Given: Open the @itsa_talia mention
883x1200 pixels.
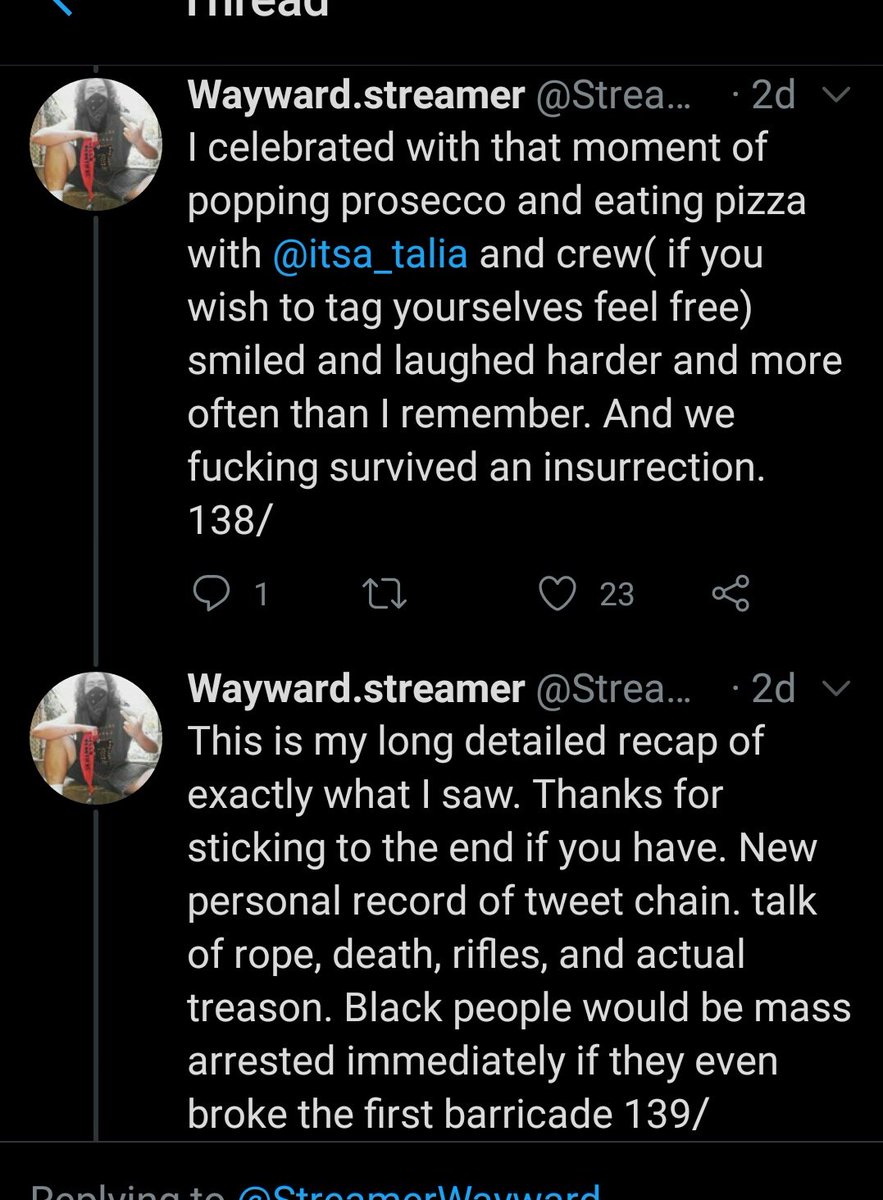Looking at the screenshot, I should click(x=369, y=254).
